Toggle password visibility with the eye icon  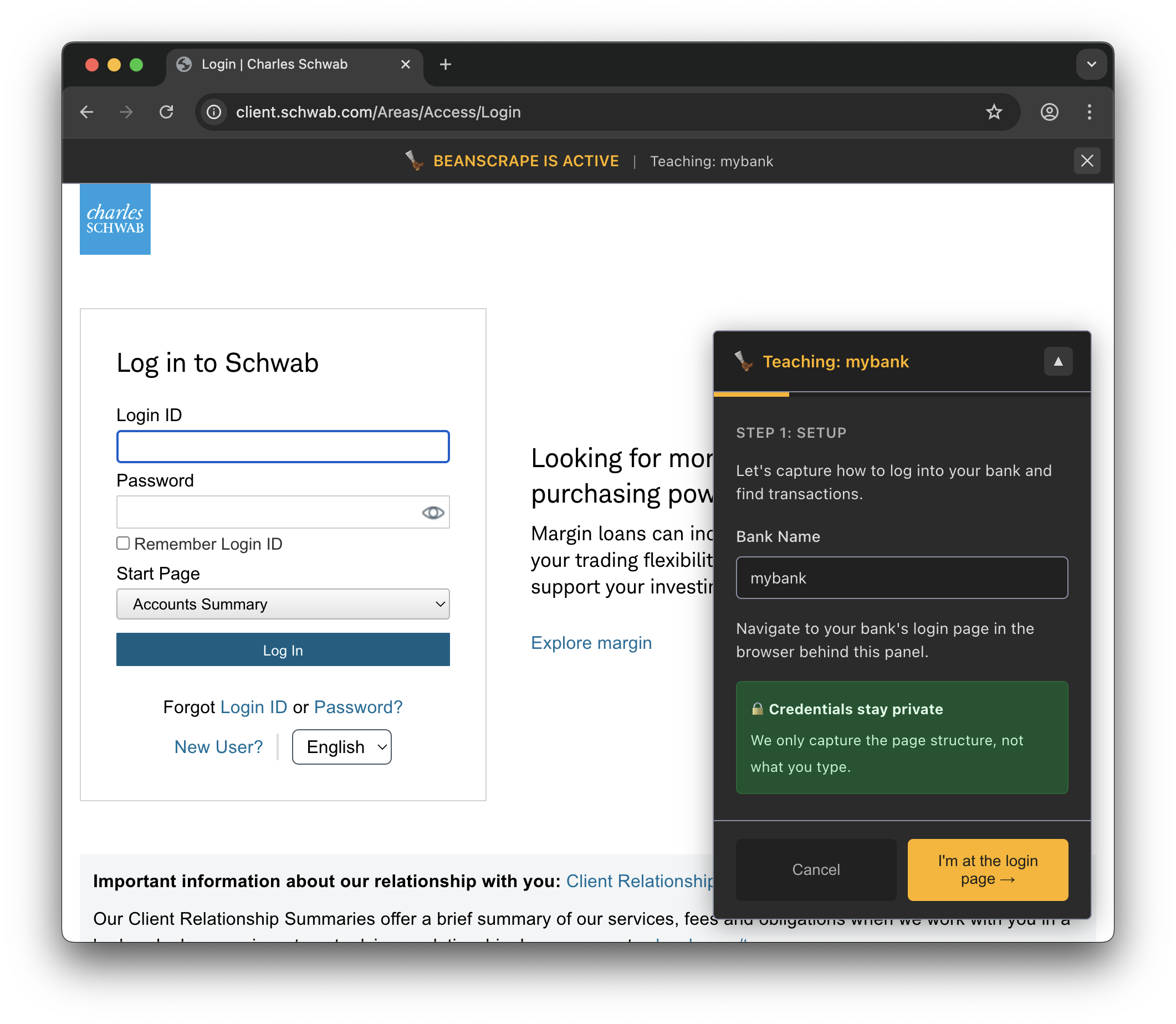433,512
